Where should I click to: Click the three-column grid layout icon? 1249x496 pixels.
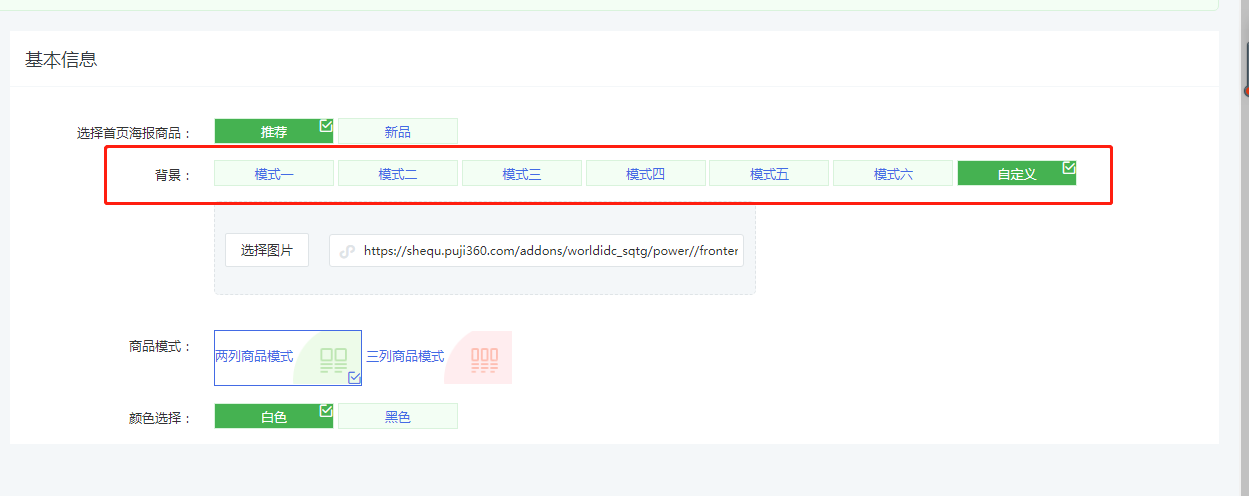(x=484, y=360)
